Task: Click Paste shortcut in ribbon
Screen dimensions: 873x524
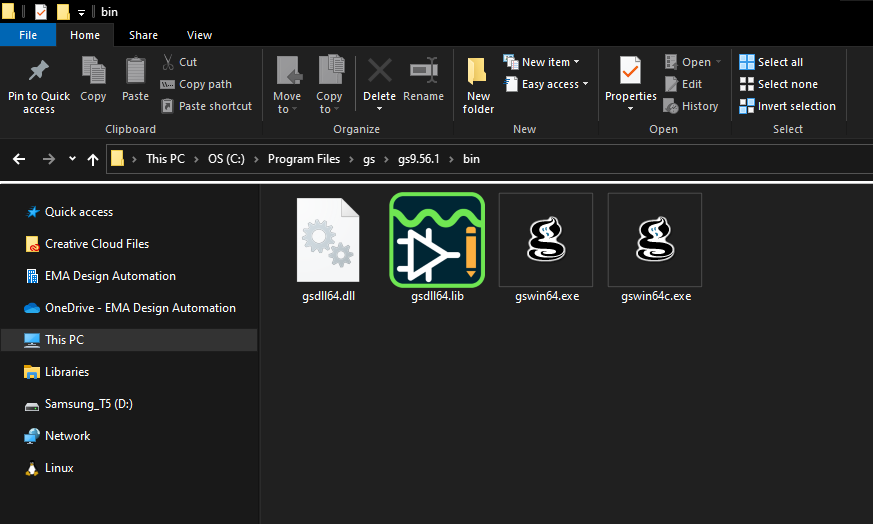Action: tap(206, 106)
